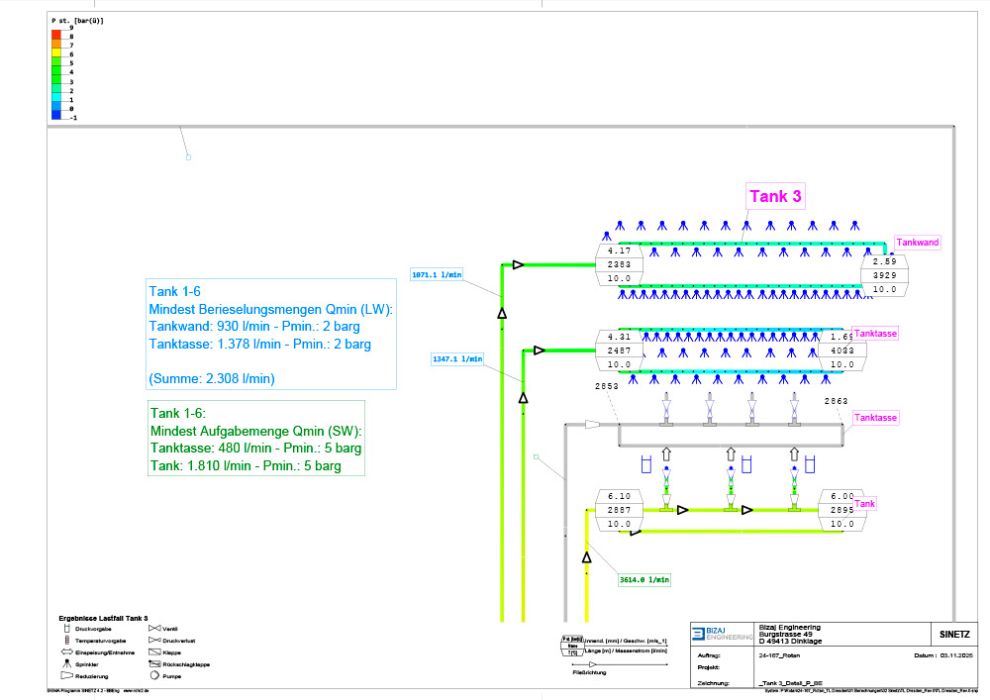The image size is (990, 700).
Task: Click the Einspeisung/Entnahme double-arrow symbol
Action: click(69, 651)
